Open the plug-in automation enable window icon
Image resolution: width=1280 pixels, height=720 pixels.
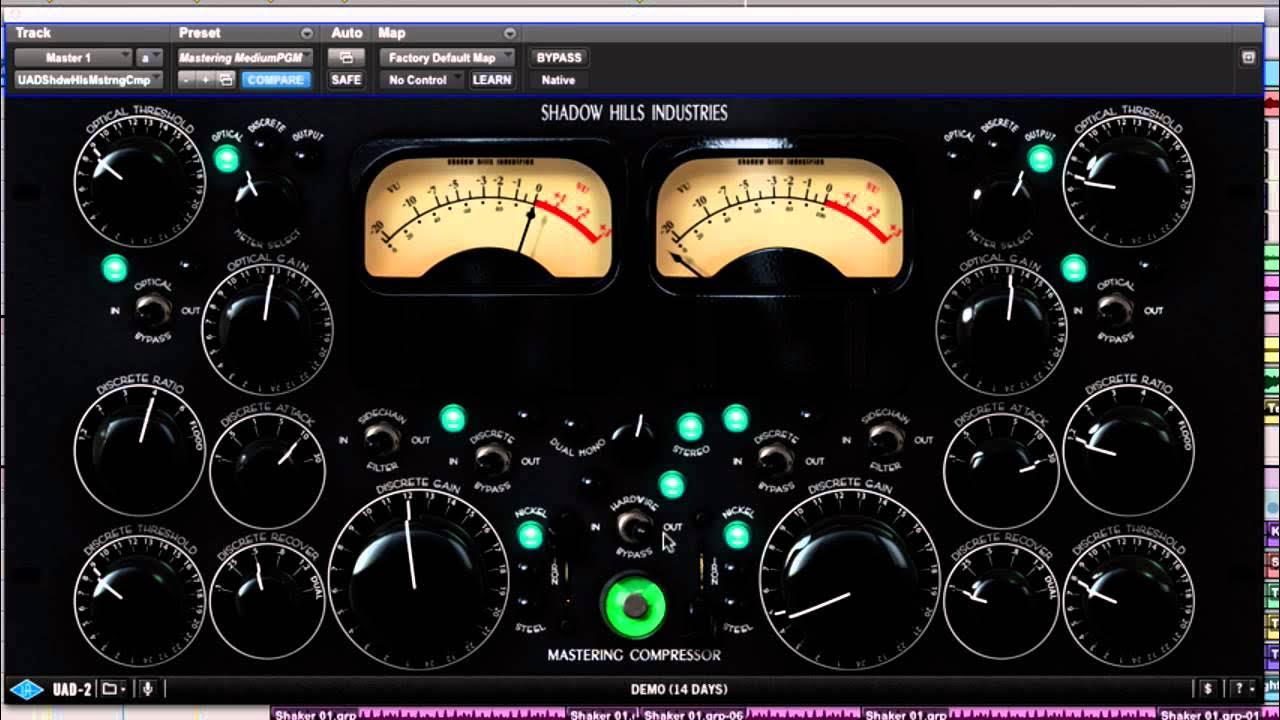pyautogui.click(x=346, y=58)
